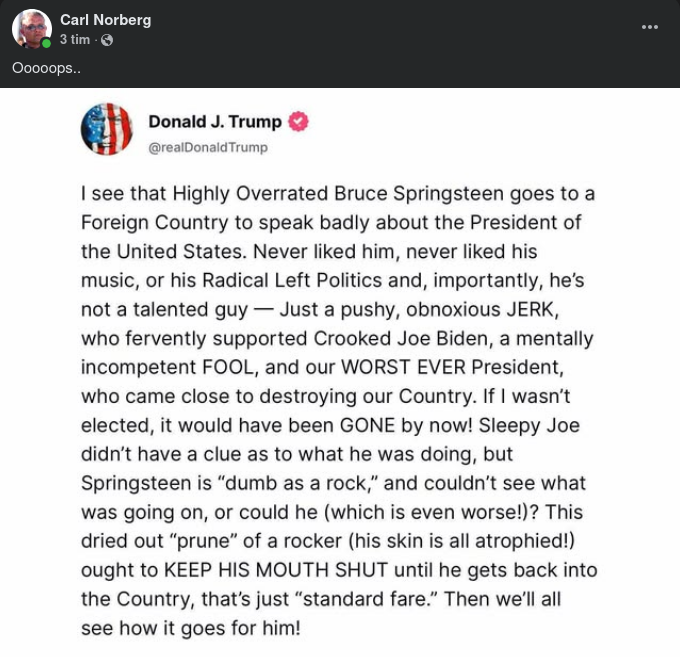Click the @realDonaldTrump handle
The height and width of the screenshot is (657, 680).
207,147
